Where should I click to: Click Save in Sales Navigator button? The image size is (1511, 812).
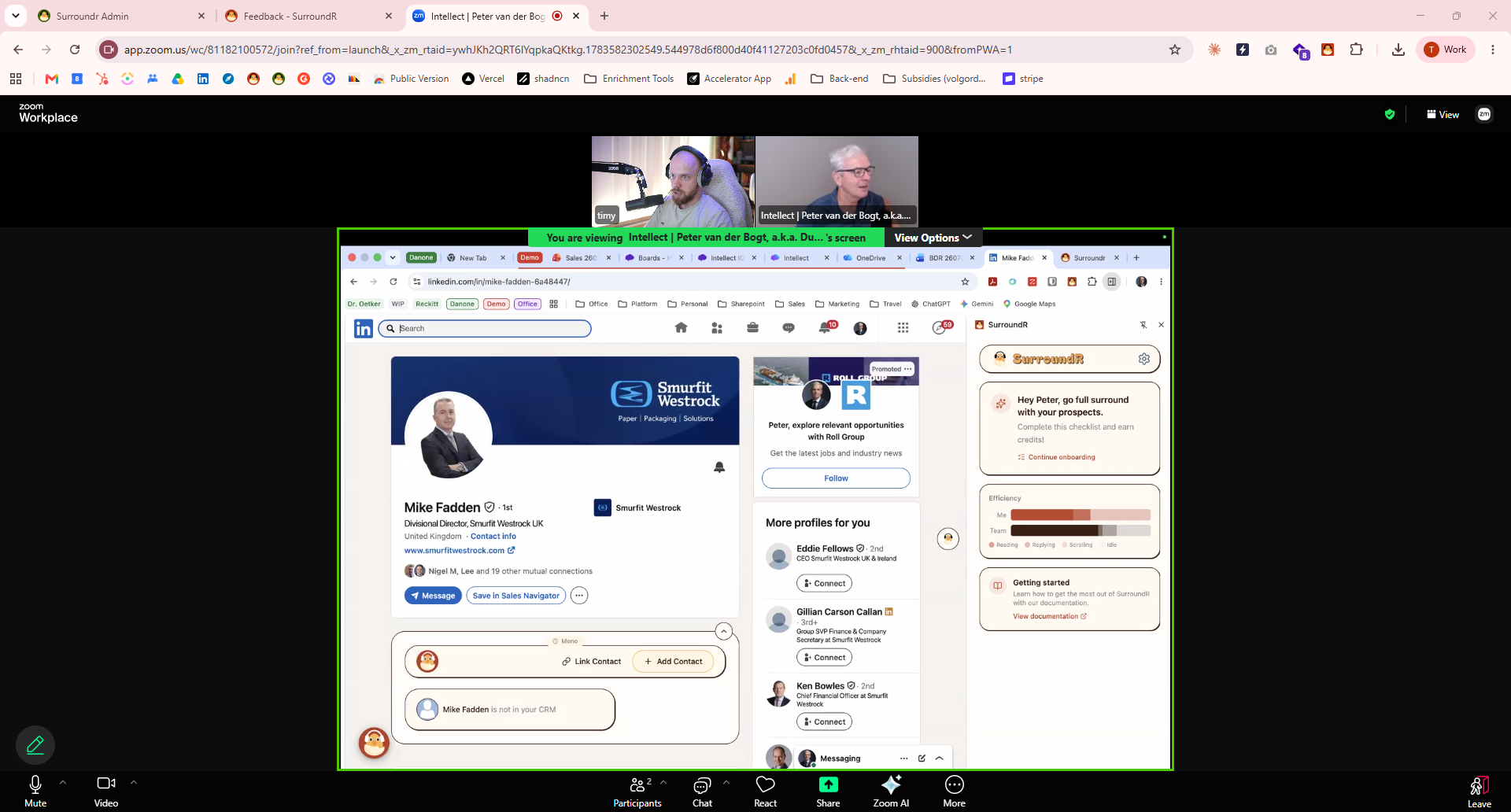point(516,596)
